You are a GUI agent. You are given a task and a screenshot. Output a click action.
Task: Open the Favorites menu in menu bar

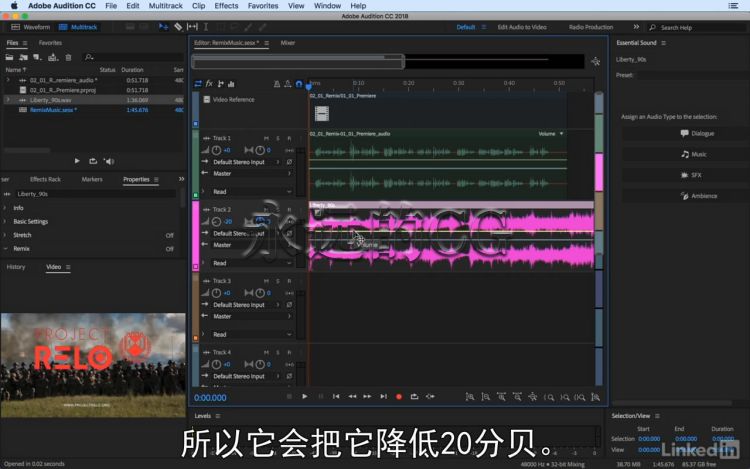click(263, 6)
